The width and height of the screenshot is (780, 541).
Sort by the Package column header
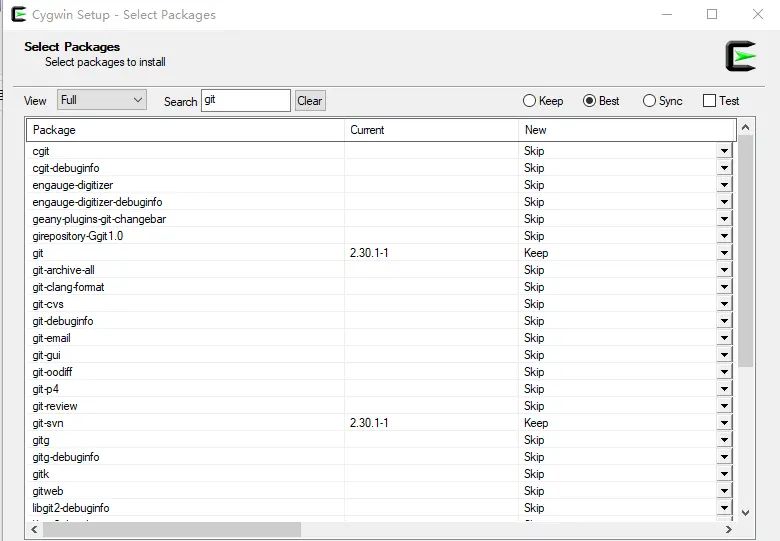coord(185,130)
